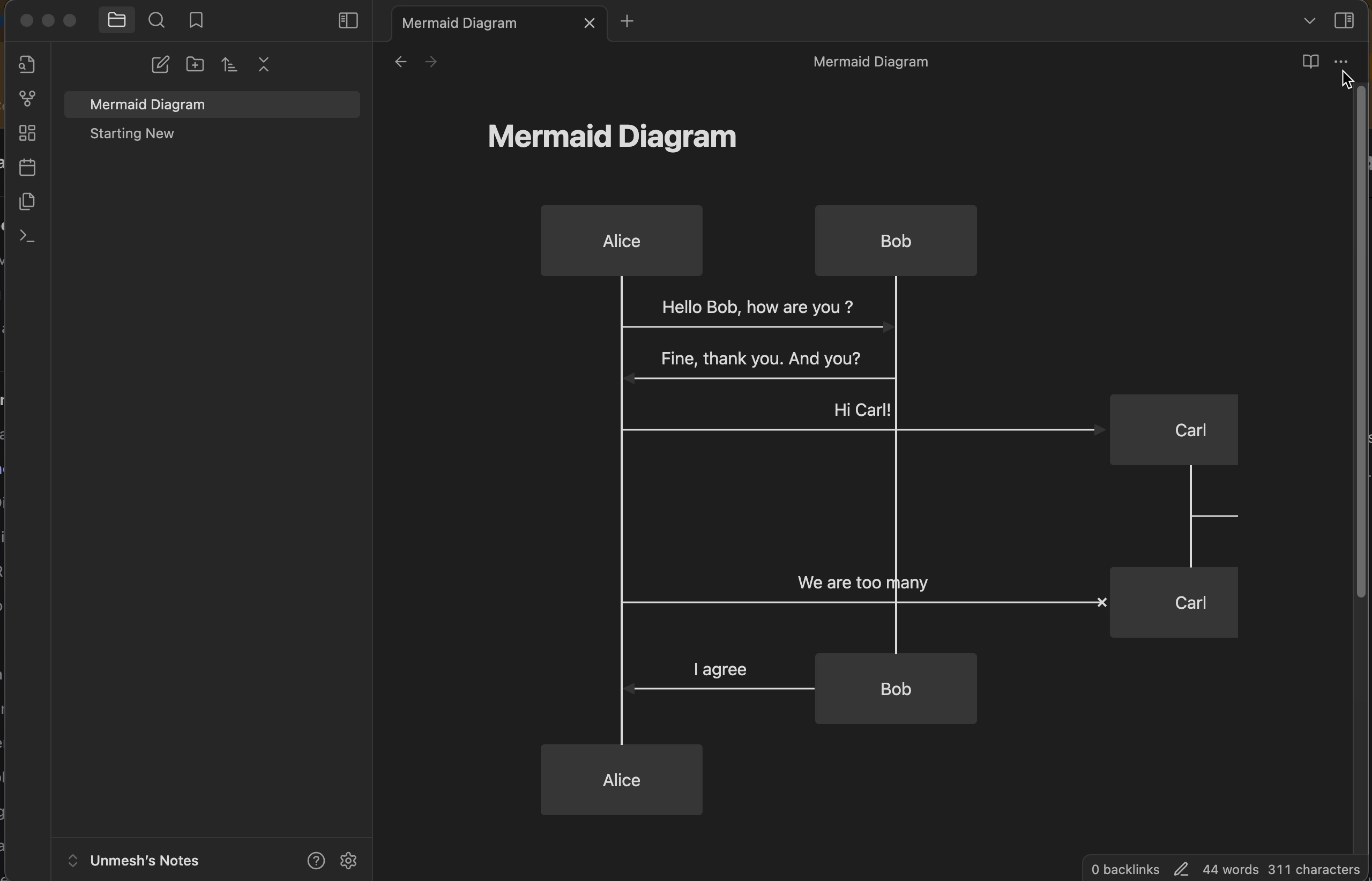The height and width of the screenshot is (881, 1372).
Task: Click the 0 backlinks status item
Action: point(1124,869)
